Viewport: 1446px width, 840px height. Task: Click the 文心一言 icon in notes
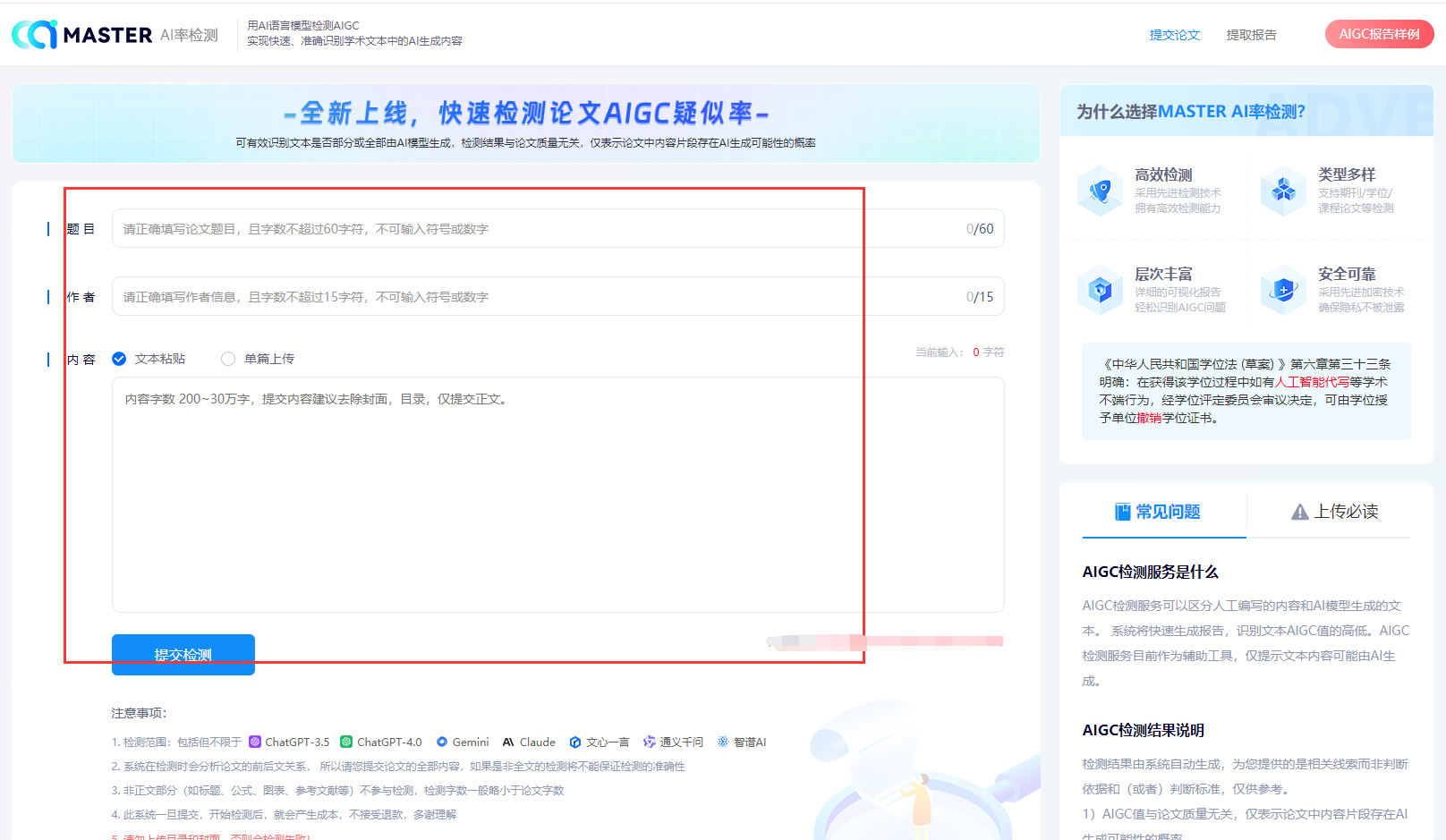(x=575, y=742)
